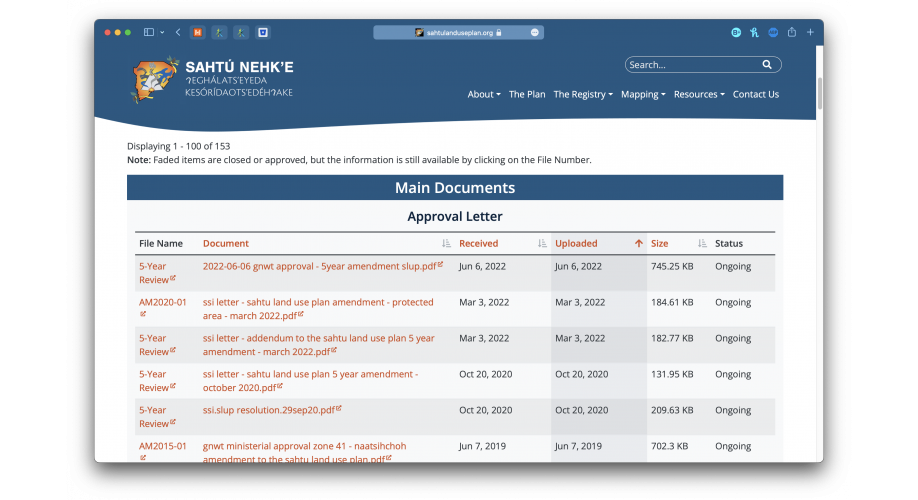Open 5-Year Review file in 131.95 KB row
This screenshot has width=918, height=500.
[x=157, y=381]
